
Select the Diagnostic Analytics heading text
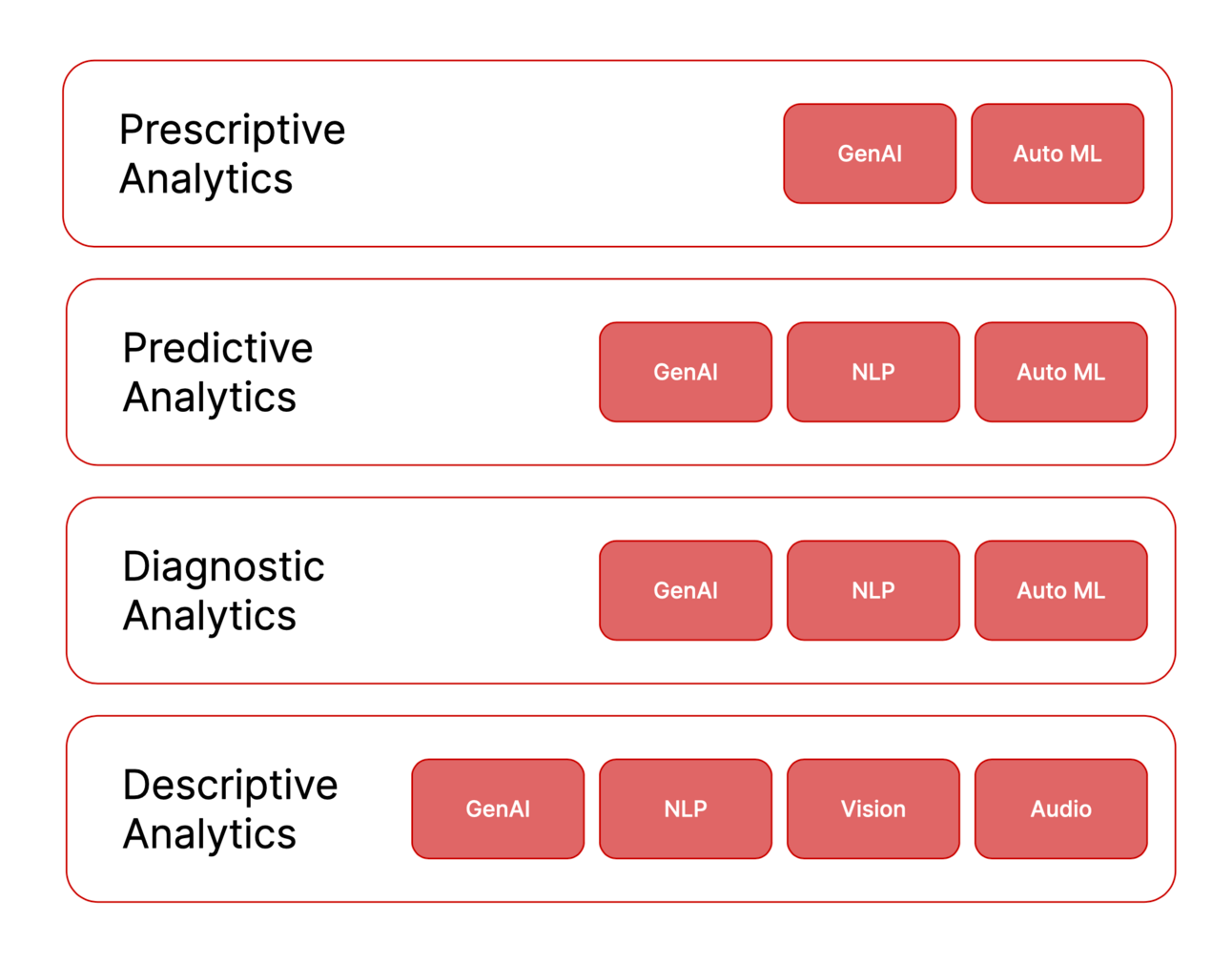pos(223,590)
